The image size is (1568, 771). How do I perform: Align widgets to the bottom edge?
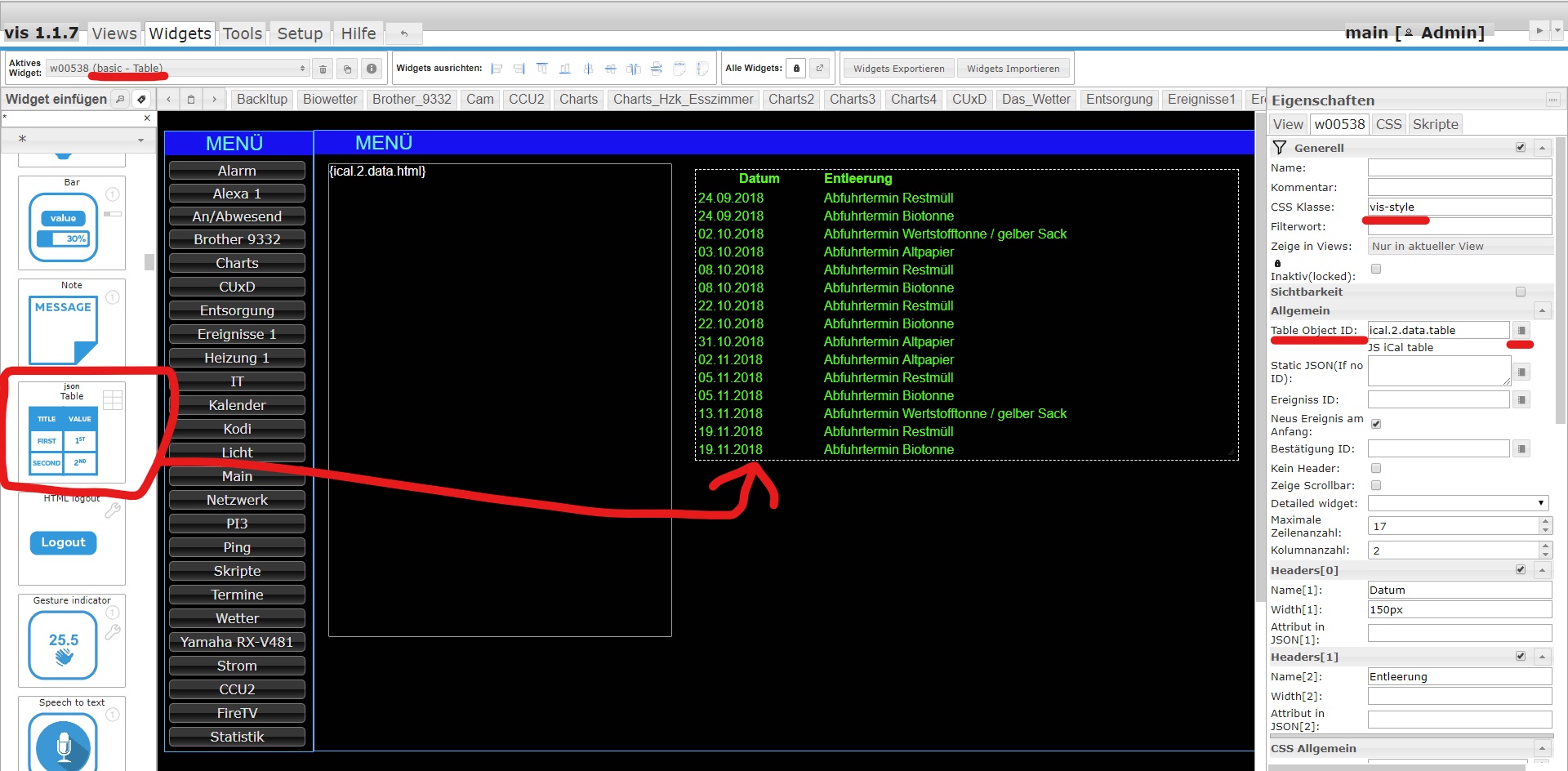[x=565, y=69]
